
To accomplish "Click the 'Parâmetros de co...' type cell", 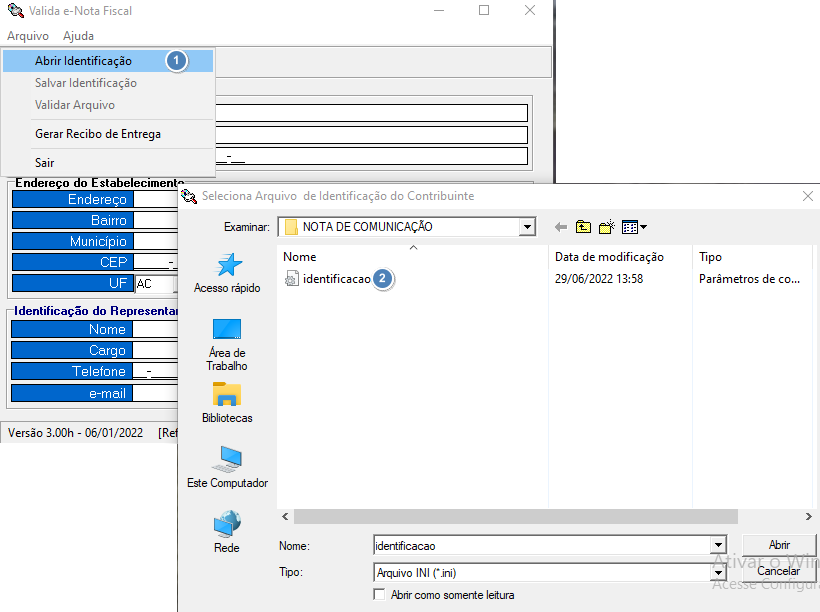I will tap(749, 279).
